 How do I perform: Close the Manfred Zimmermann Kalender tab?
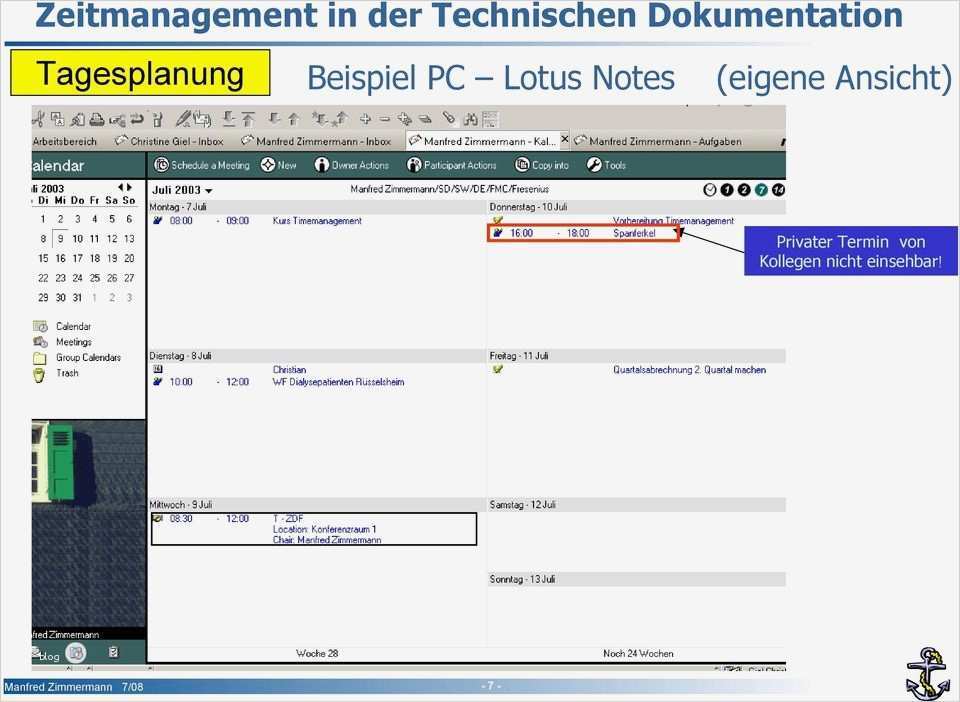pyautogui.click(x=564, y=140)
